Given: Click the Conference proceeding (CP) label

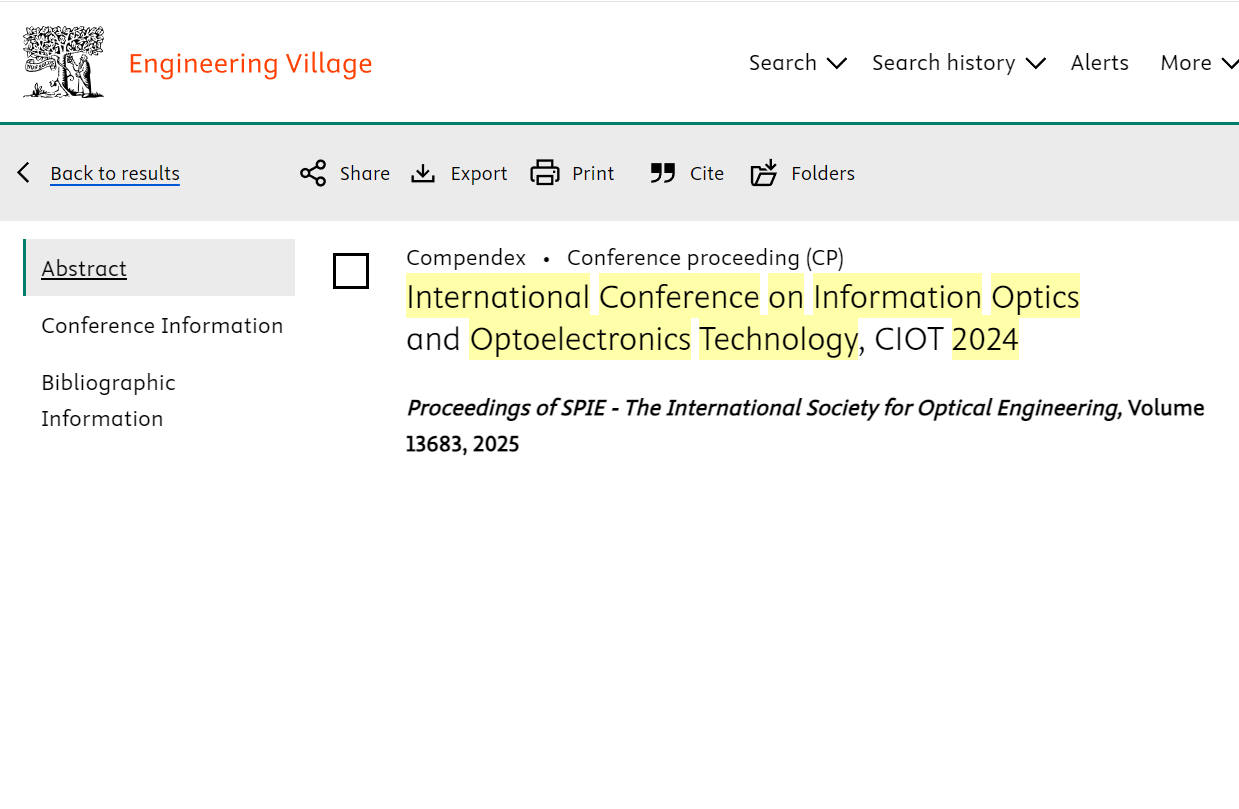Looking at the screenshot, I should tap(705, 257).
